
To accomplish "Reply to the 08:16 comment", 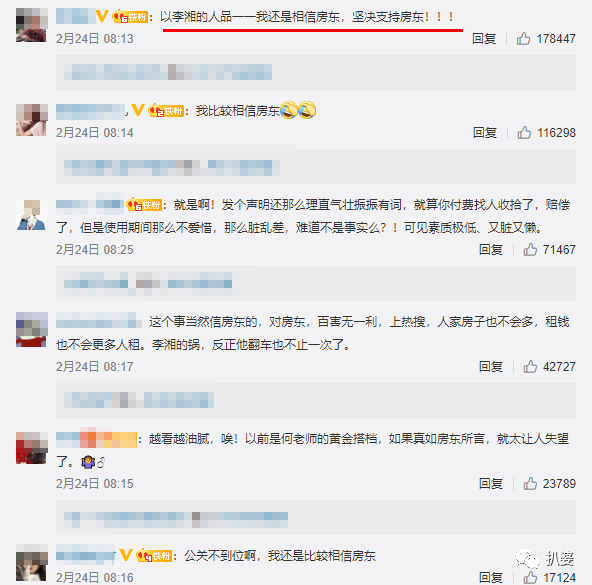I will 491,577.
